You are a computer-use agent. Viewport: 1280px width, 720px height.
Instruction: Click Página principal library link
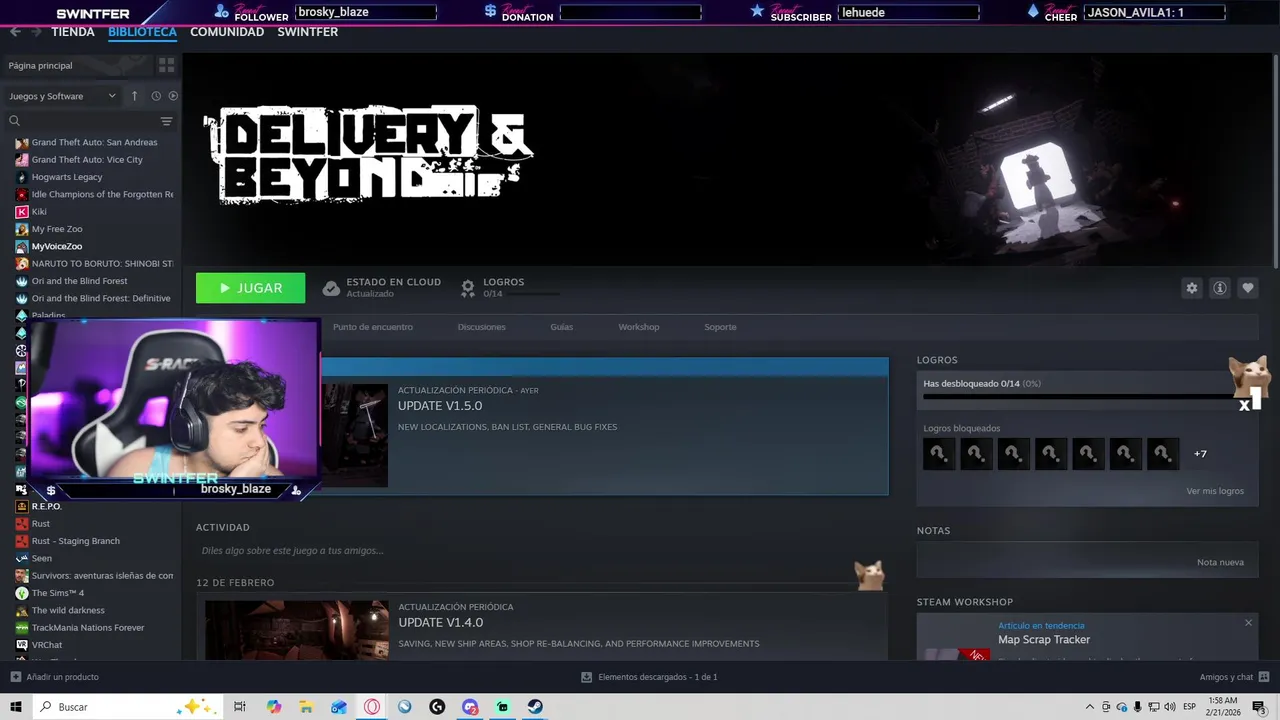pos(41,65)
